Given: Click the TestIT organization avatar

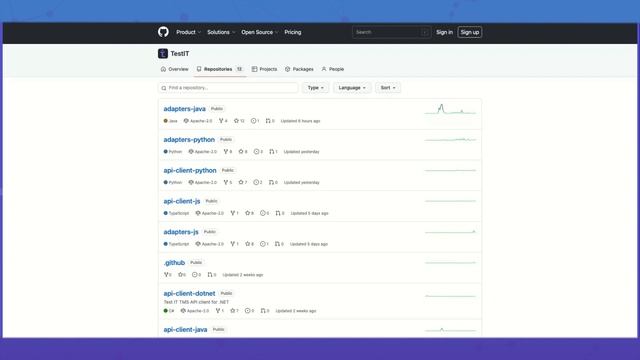Looking at the screenshot, I should pos(163,53).
